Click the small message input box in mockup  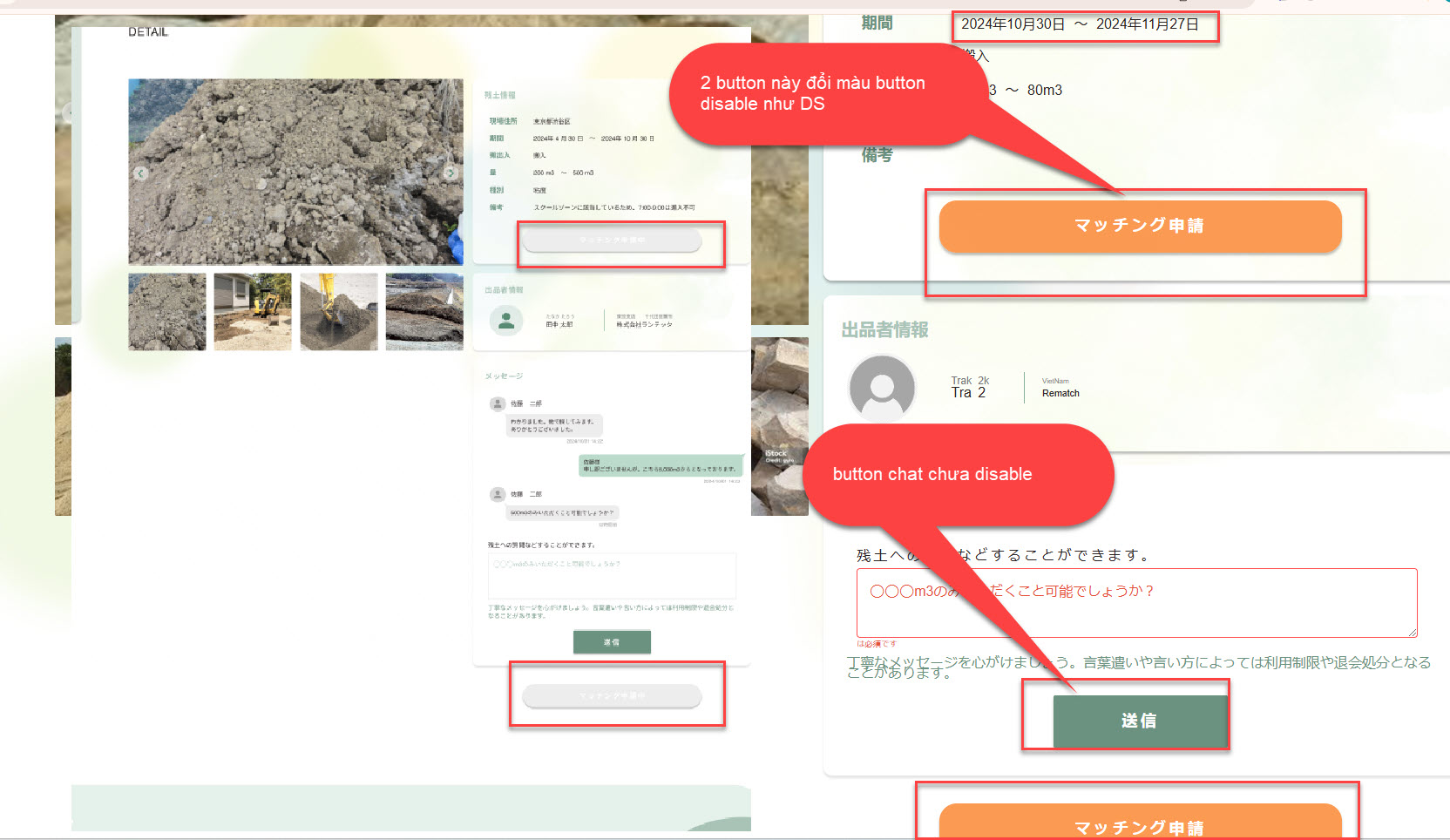point(612,575)
